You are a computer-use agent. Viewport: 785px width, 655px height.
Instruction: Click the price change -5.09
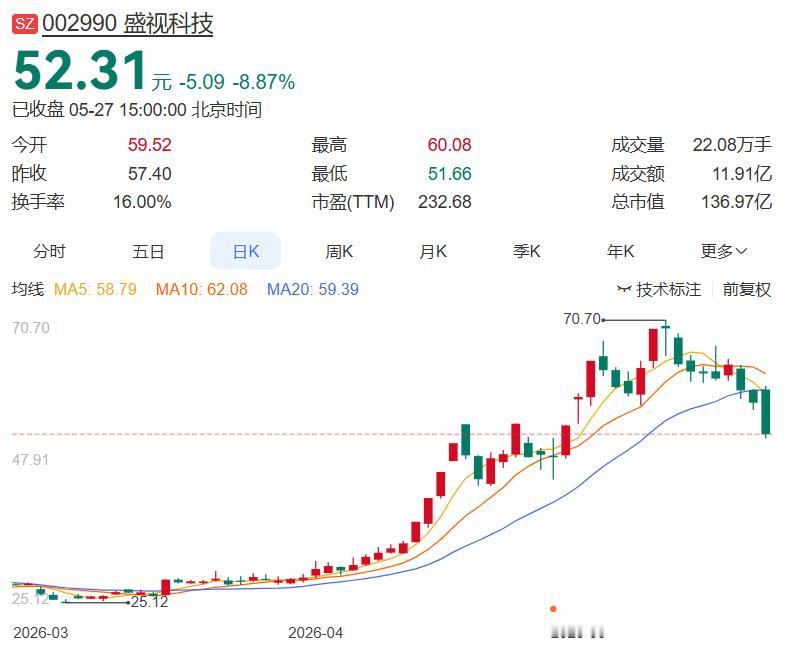[202, 82]
